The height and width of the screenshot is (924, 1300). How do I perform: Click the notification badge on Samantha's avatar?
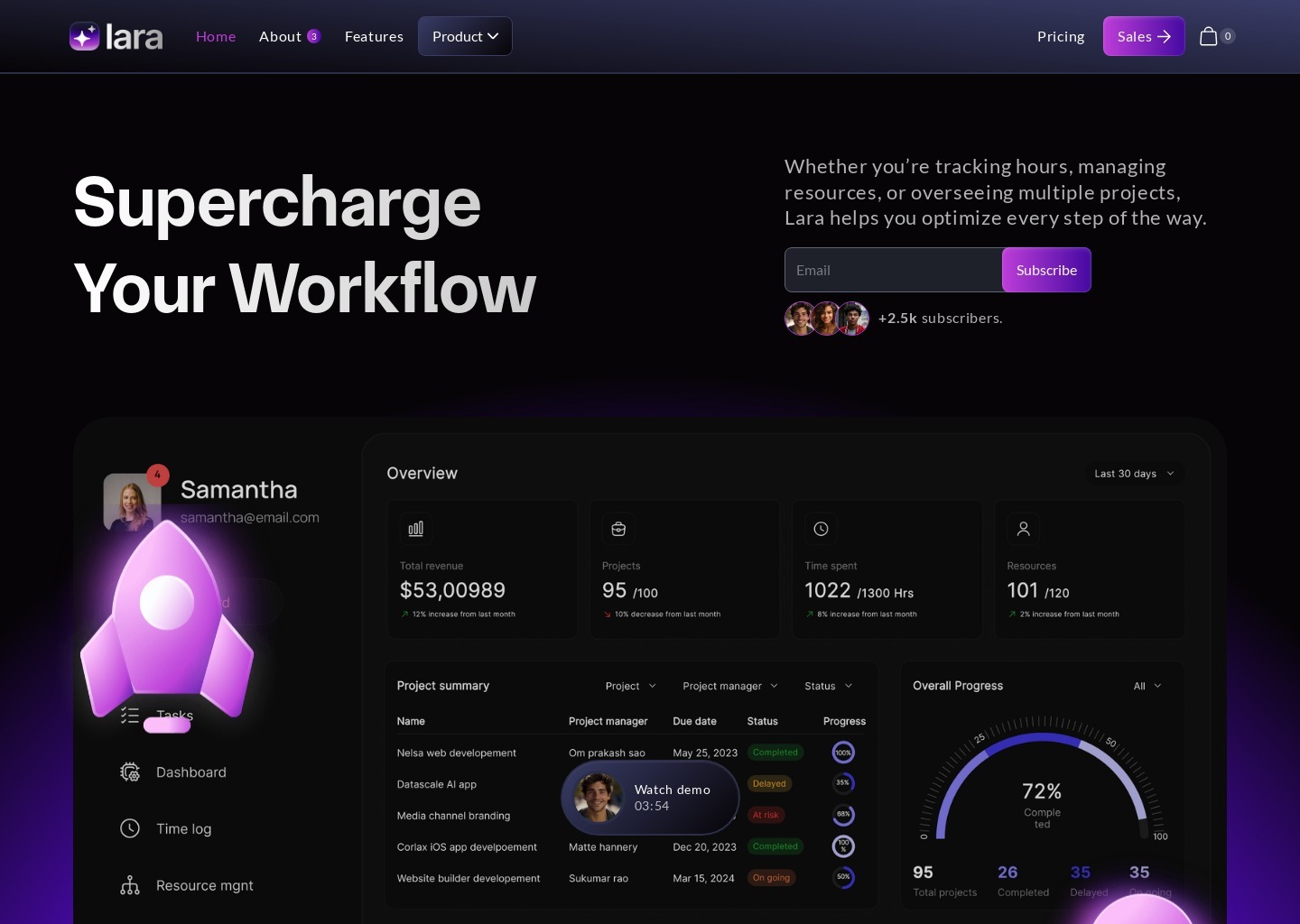pyautogui.click(x=158, y=475)
